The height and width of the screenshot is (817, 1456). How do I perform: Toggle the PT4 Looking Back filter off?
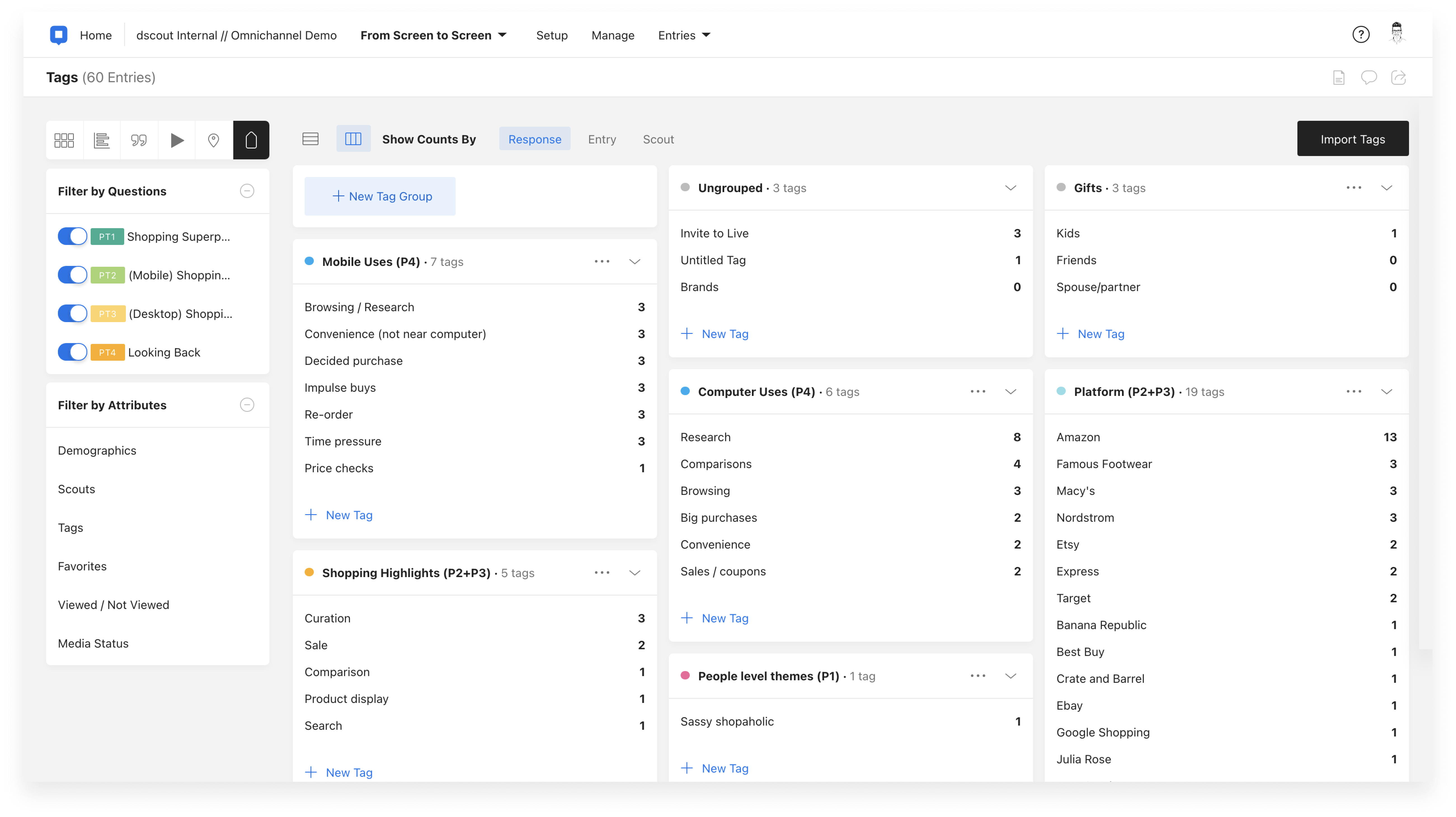click(72, 352)
